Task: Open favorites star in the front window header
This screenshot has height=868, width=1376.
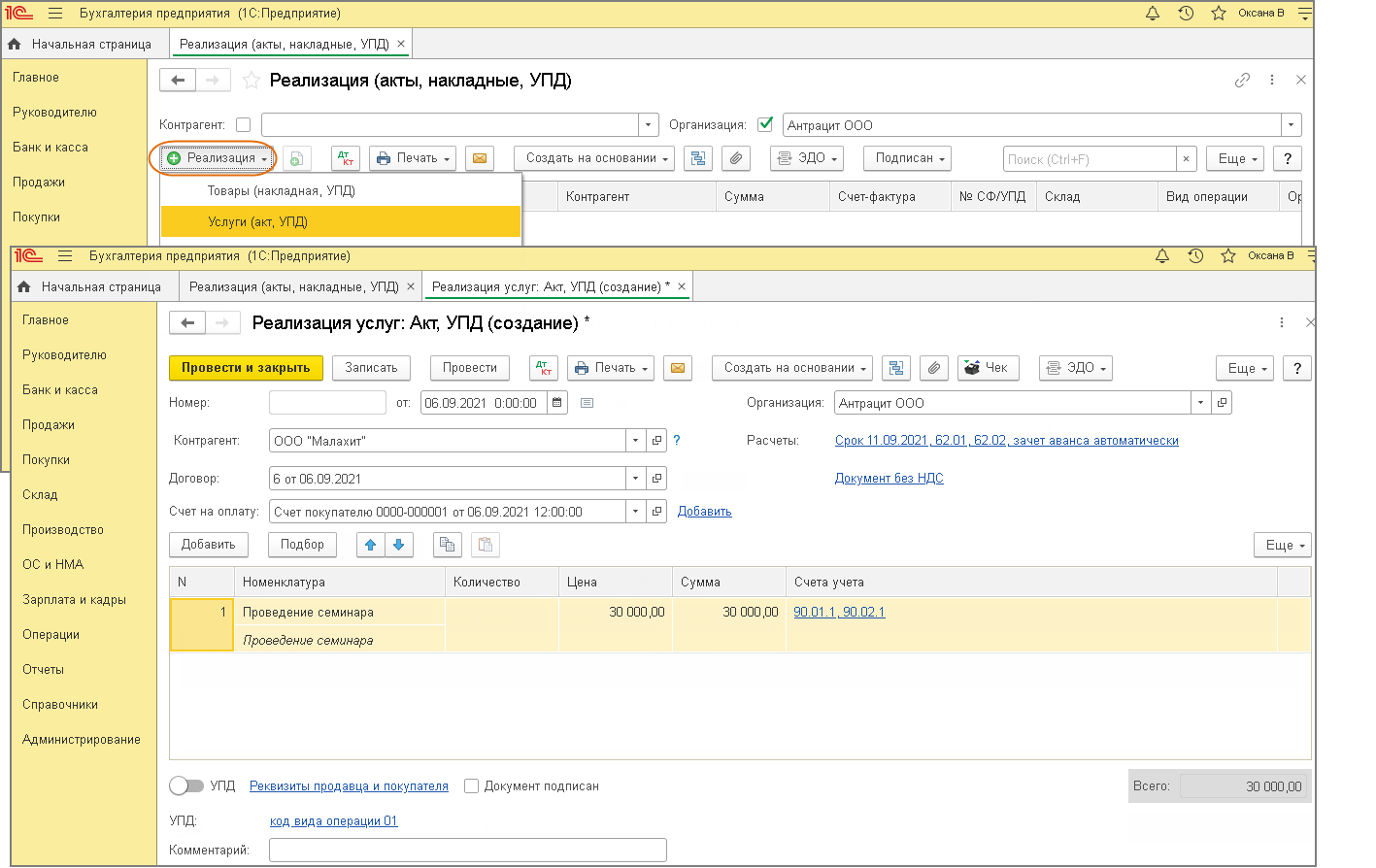Action: (1228, 255)
